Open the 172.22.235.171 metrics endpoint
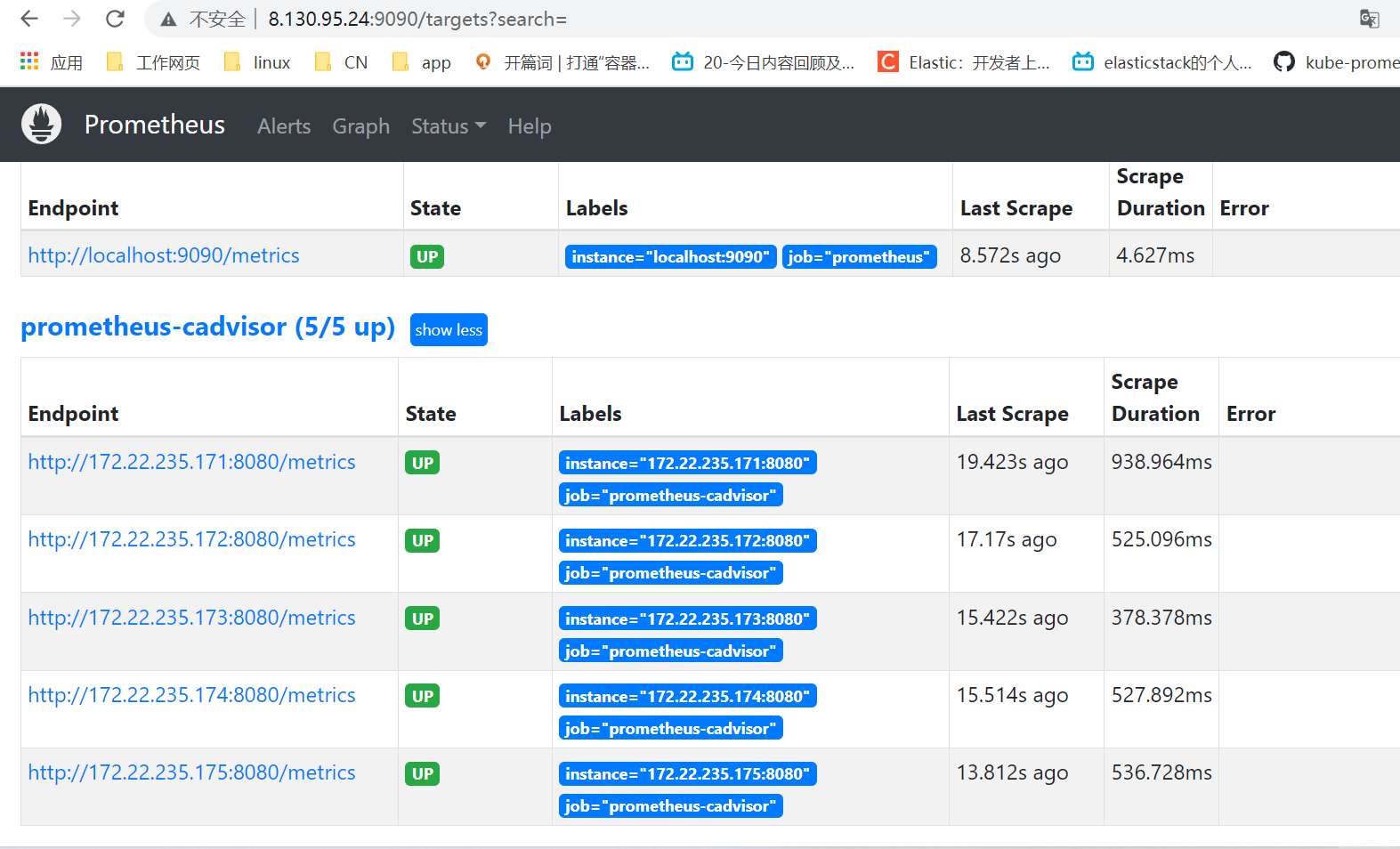Screen dimensions: 1400x849 192,462
